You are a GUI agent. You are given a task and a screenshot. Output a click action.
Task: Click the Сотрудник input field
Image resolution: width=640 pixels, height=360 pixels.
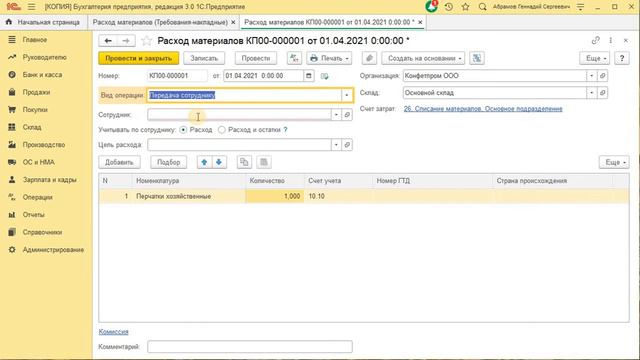pos(239,115)
